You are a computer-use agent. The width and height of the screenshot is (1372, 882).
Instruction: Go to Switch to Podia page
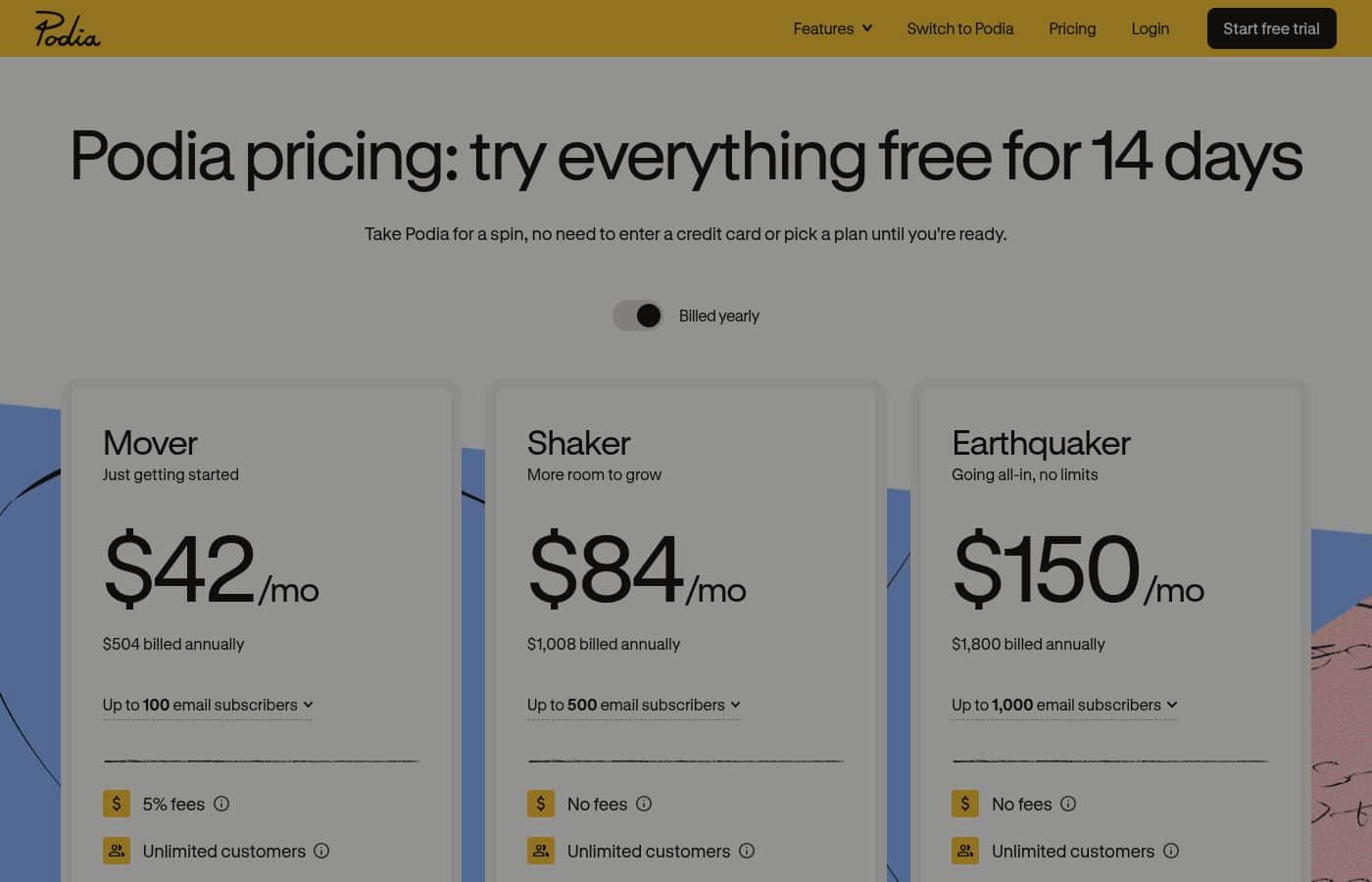960,28
